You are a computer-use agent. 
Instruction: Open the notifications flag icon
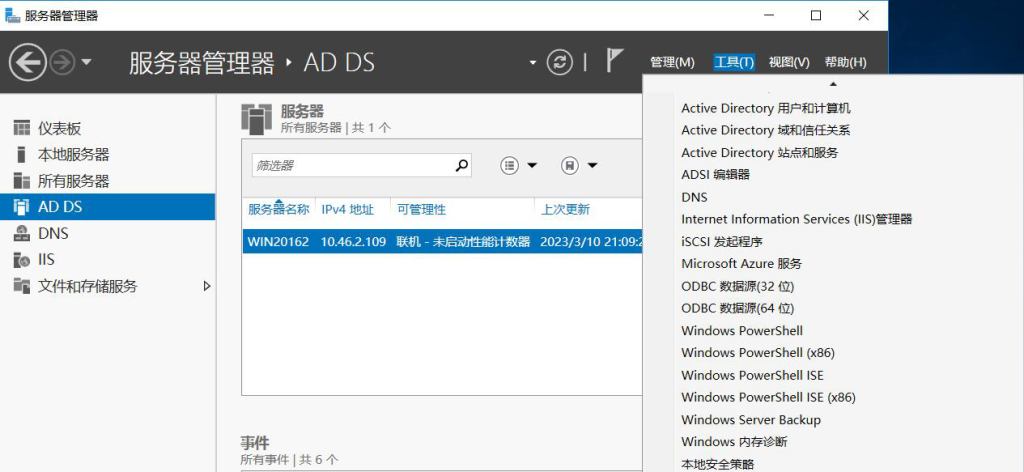(x=615, y=61)
